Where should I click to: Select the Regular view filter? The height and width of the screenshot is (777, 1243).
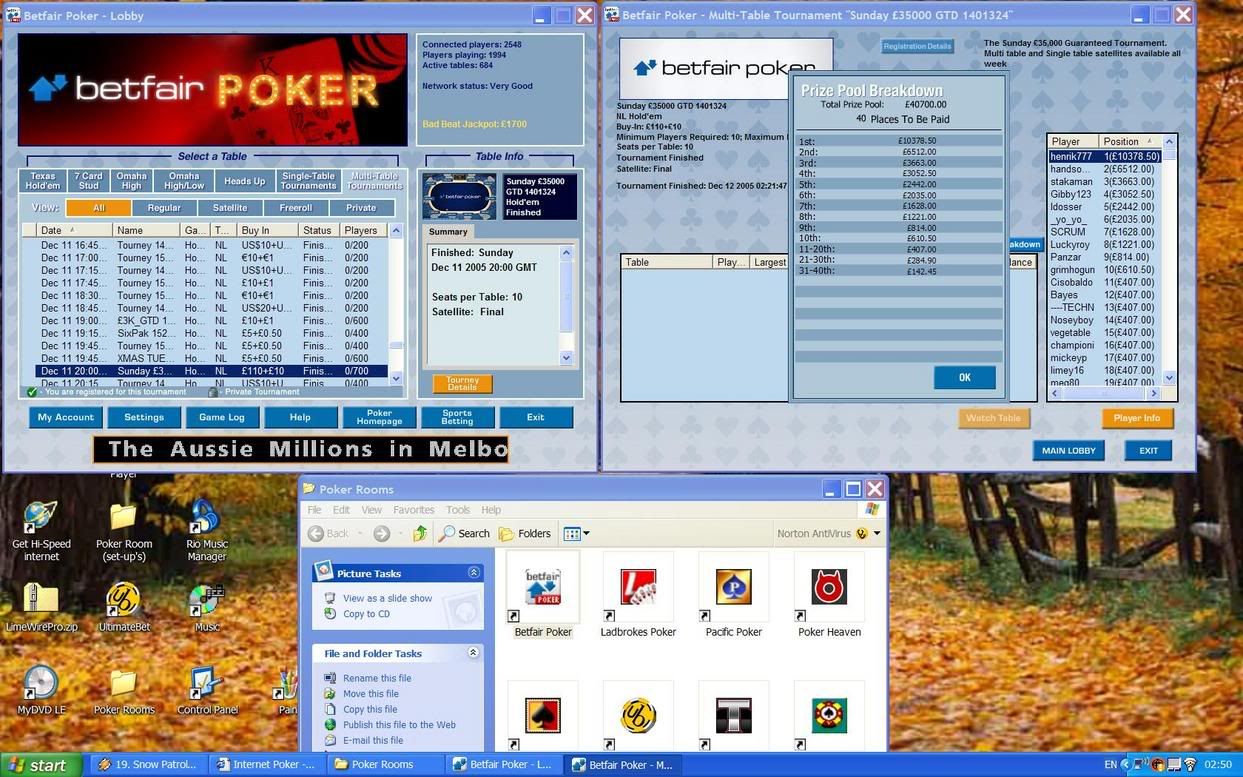tap(164, 208)
